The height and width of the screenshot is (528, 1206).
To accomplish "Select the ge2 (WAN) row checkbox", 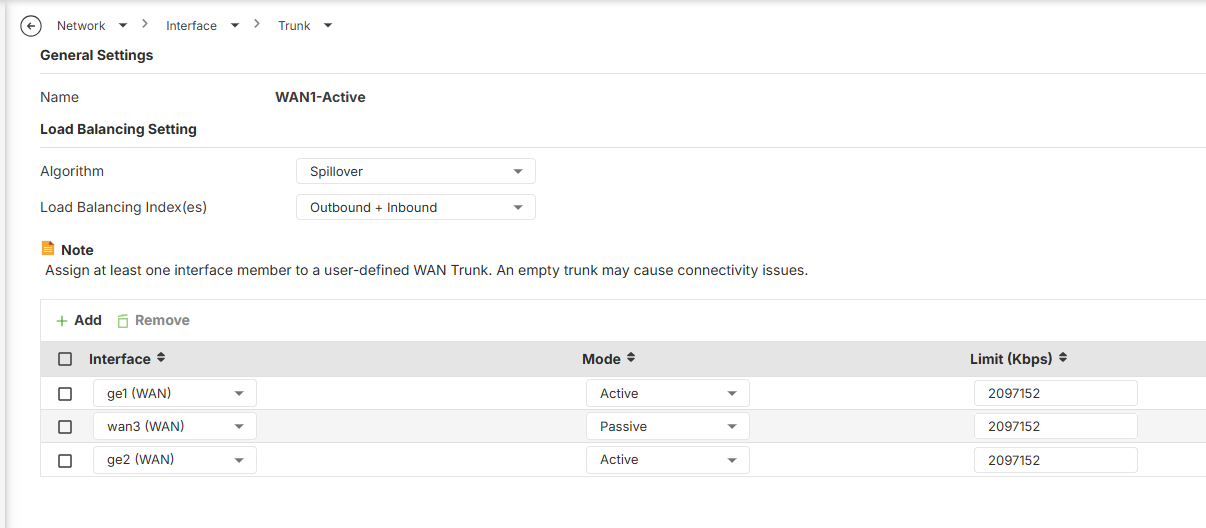I will [65, 460].
